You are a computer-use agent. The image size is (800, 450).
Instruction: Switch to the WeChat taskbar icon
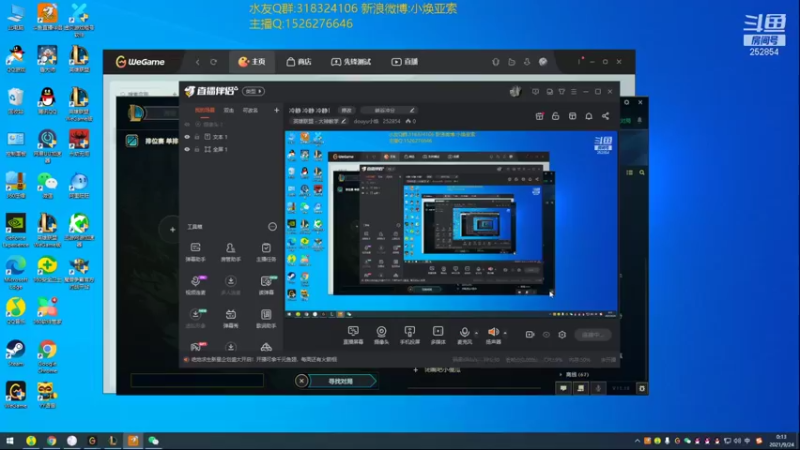(x=154, y=441)
